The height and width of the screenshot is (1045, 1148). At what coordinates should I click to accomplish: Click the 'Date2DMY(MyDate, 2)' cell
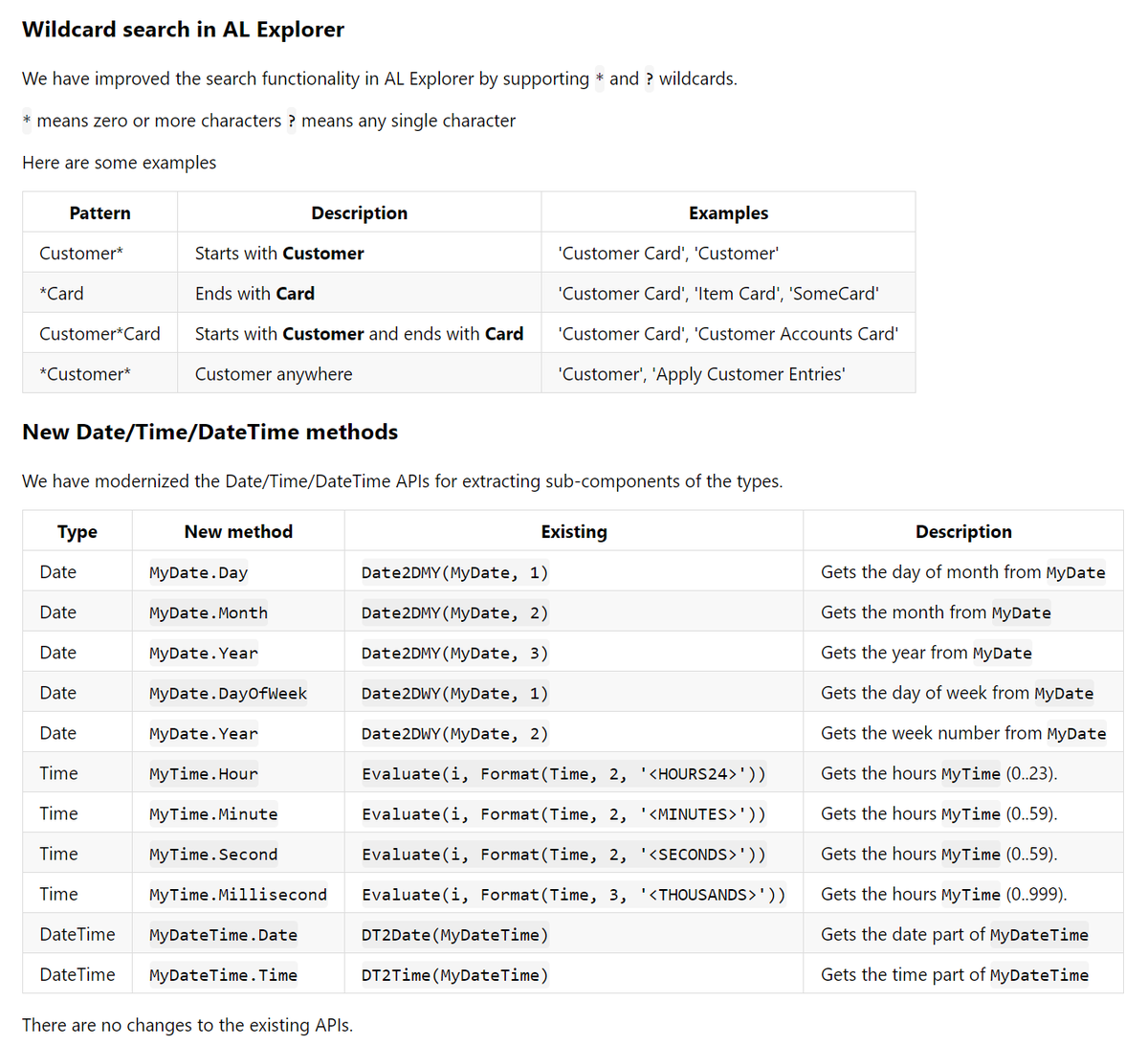(x=574, y=611)
